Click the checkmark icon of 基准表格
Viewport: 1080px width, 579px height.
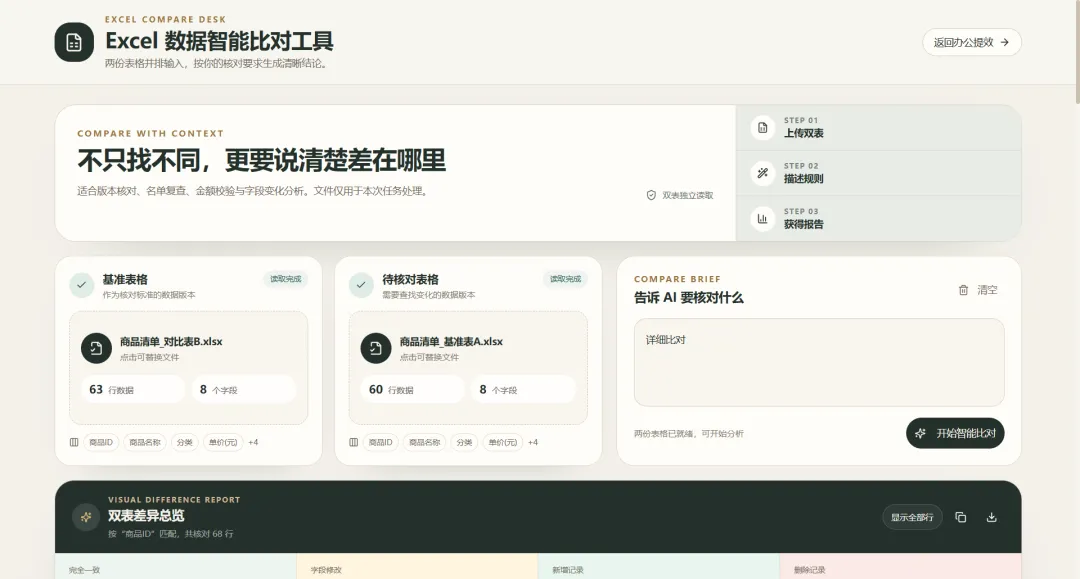click(x=81, y=284)
